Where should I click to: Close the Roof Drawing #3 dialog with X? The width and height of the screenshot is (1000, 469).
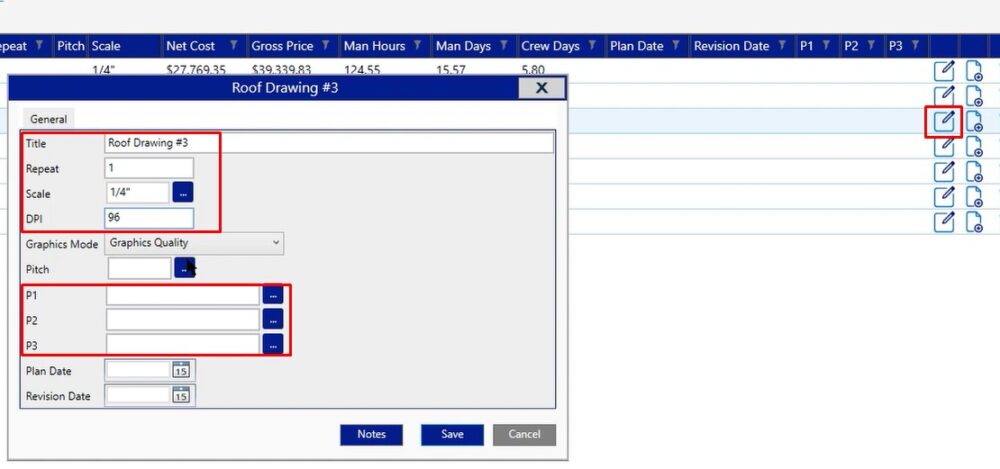click(x=541, y=88)
